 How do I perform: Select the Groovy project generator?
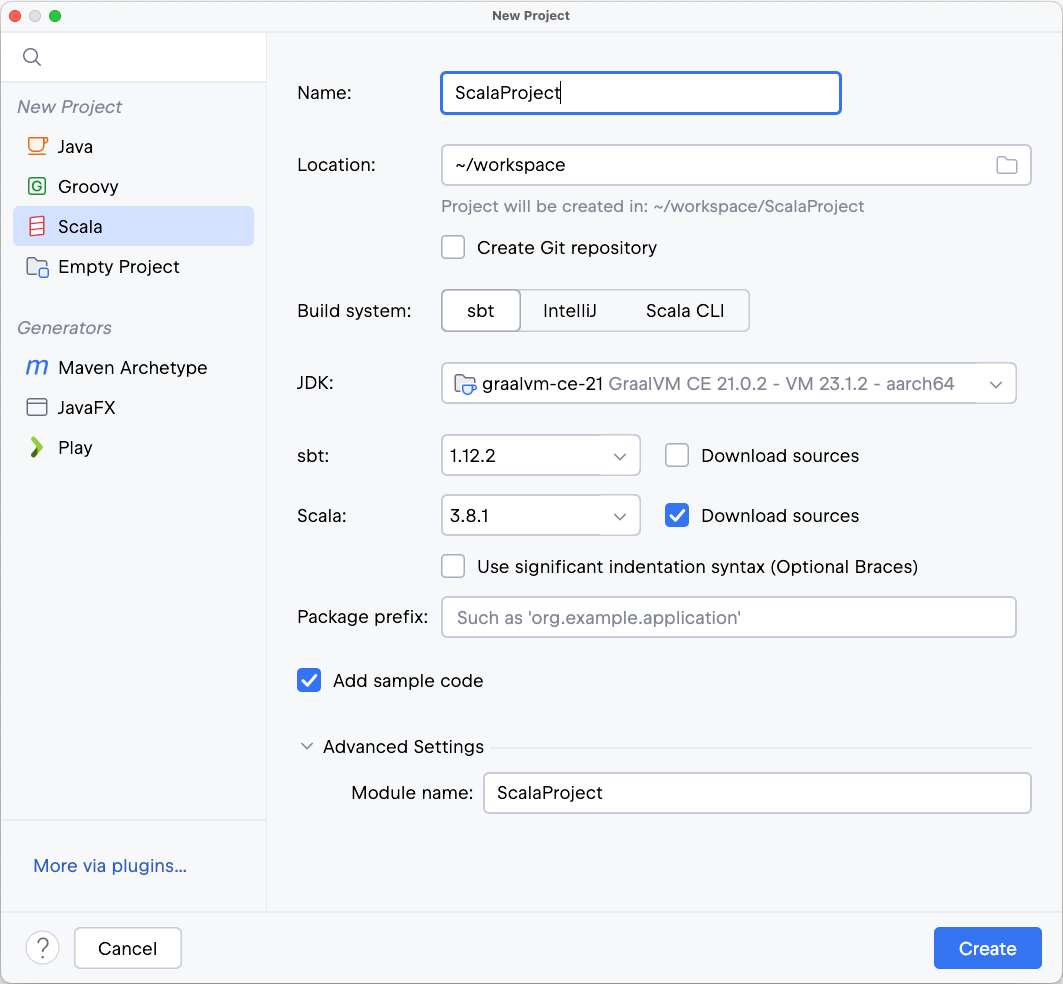point(89,186)
